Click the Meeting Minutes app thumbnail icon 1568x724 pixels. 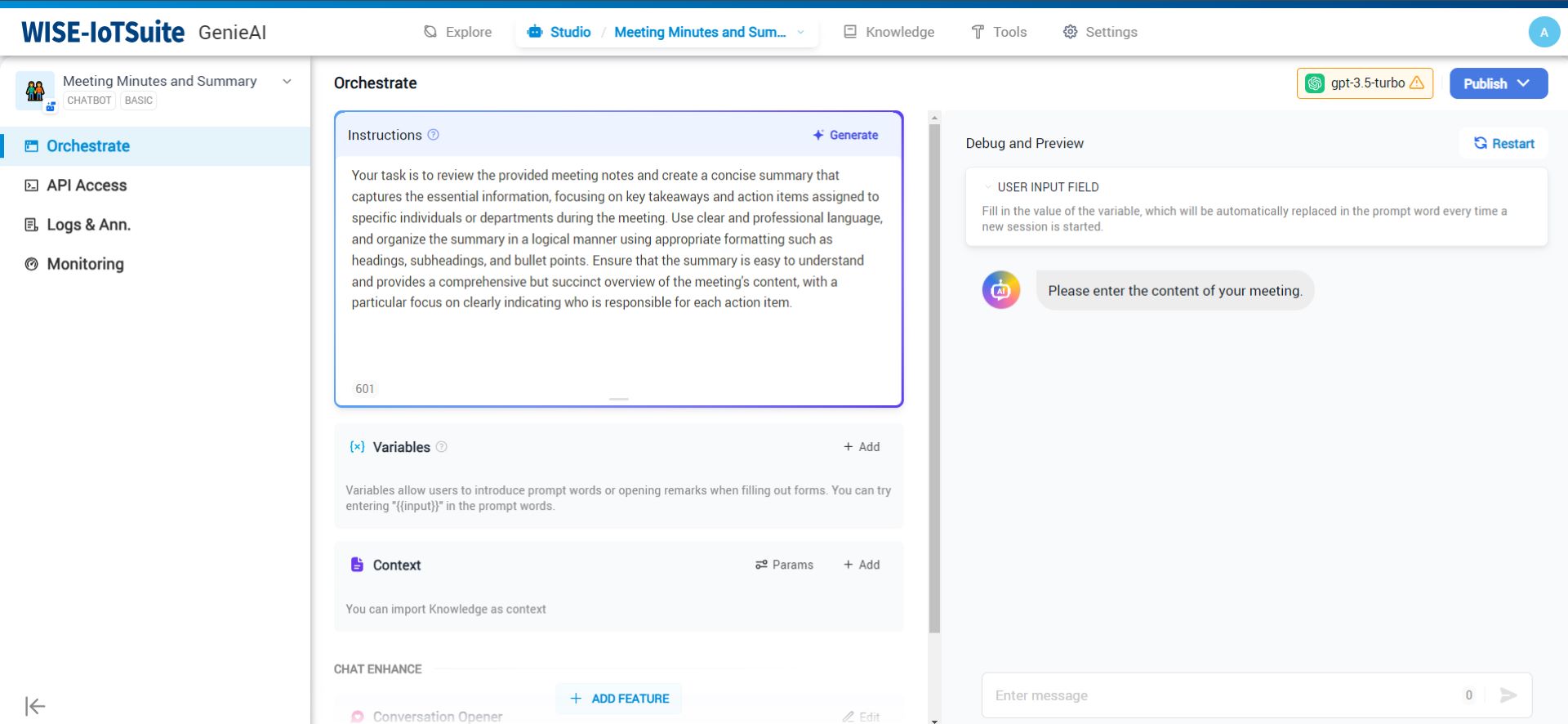35,90
